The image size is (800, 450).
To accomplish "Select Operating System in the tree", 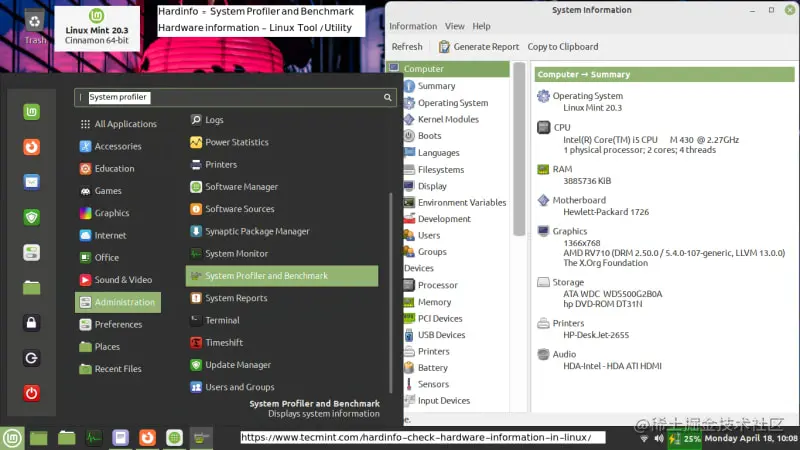I will point(446,103).
